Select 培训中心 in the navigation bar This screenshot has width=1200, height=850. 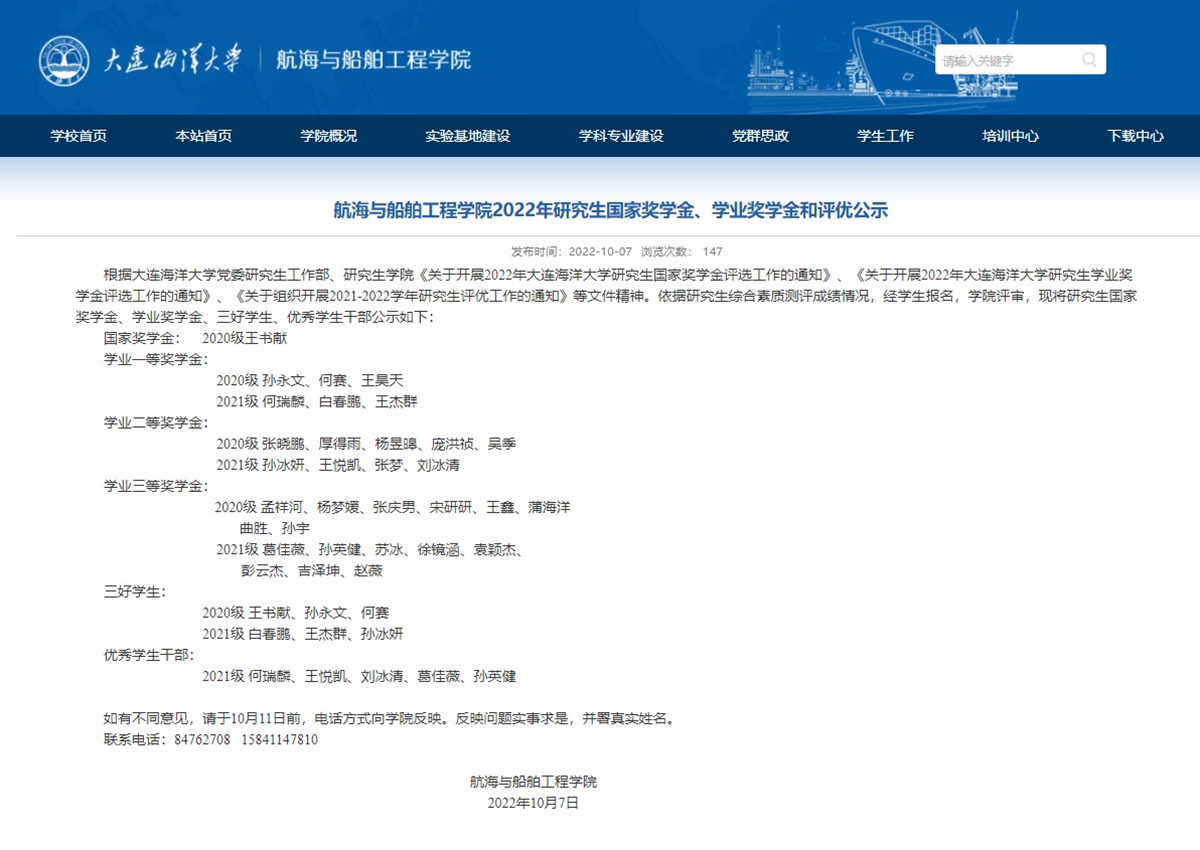[x=1010, y=136]
